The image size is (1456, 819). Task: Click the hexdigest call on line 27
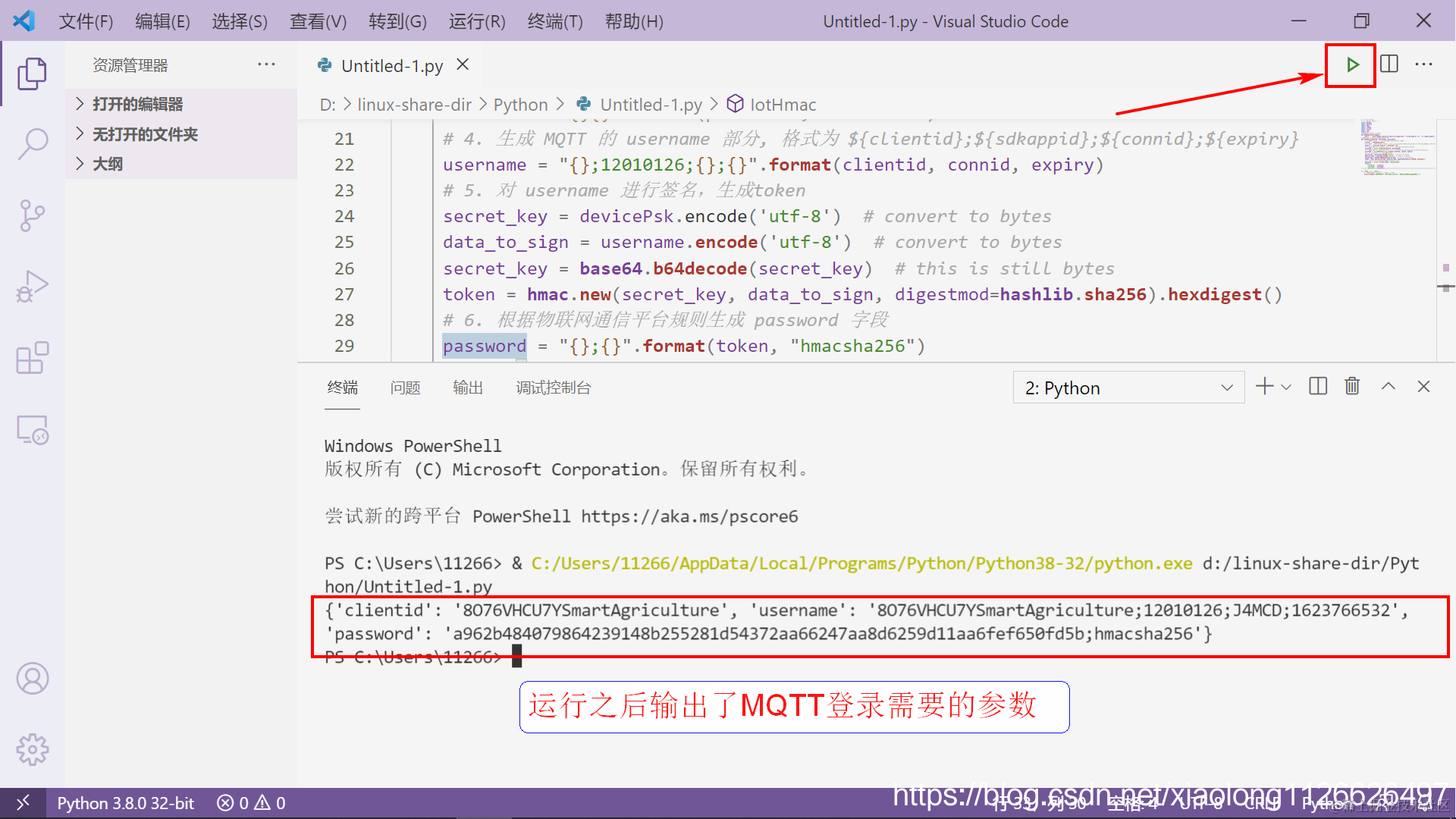(1214, 294)
